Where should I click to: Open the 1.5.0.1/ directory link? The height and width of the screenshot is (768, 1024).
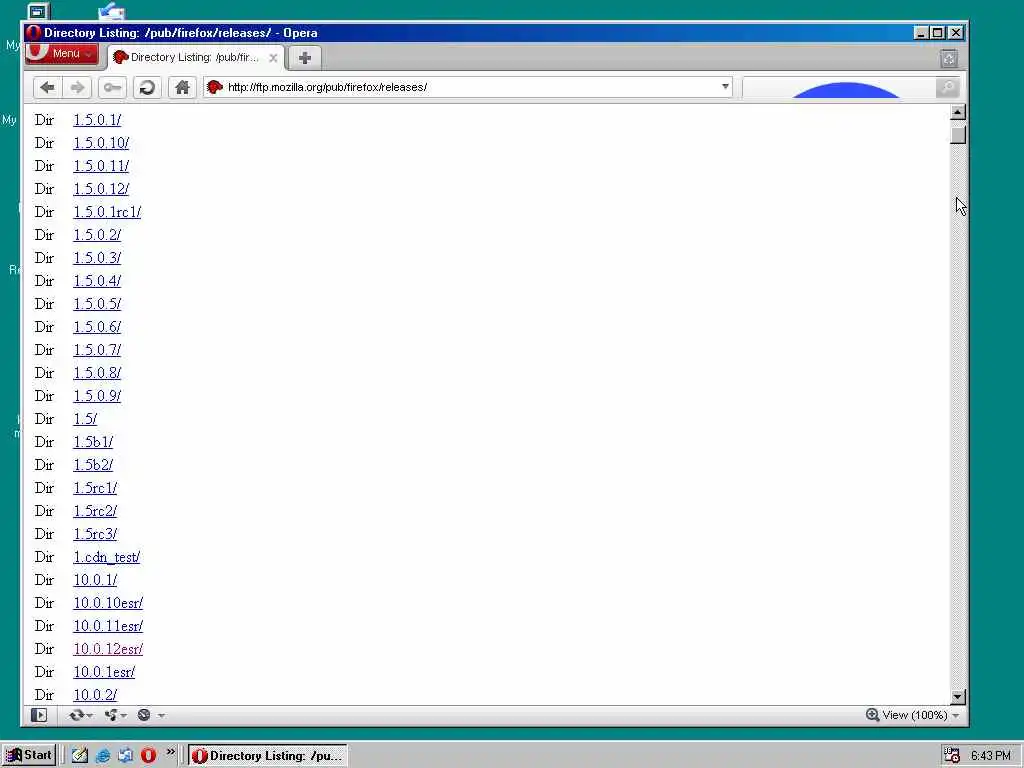97,120
